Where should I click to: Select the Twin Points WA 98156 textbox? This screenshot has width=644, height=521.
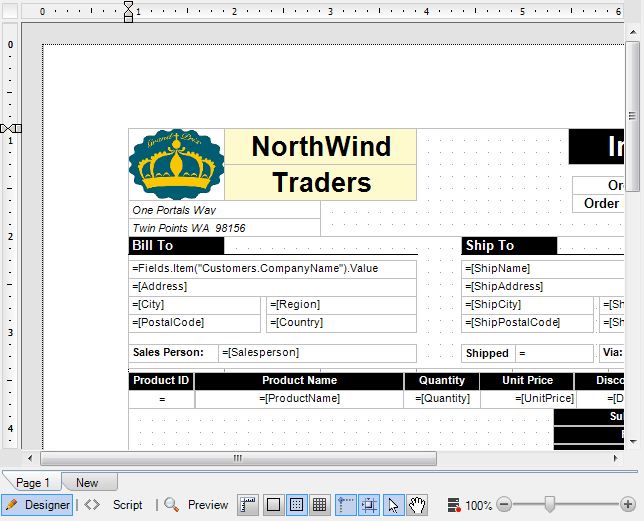(x=224, y=228)
